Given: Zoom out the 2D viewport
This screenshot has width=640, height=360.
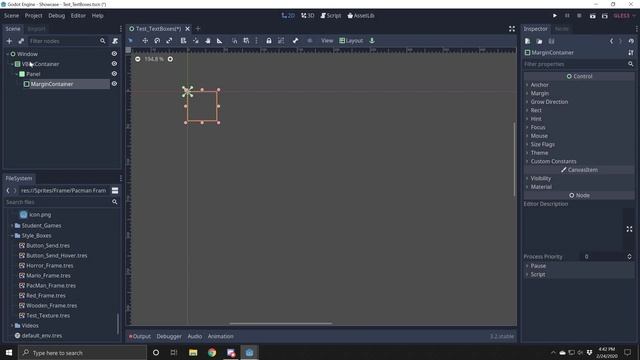Looking at the screenshot, I should [138, 59].
